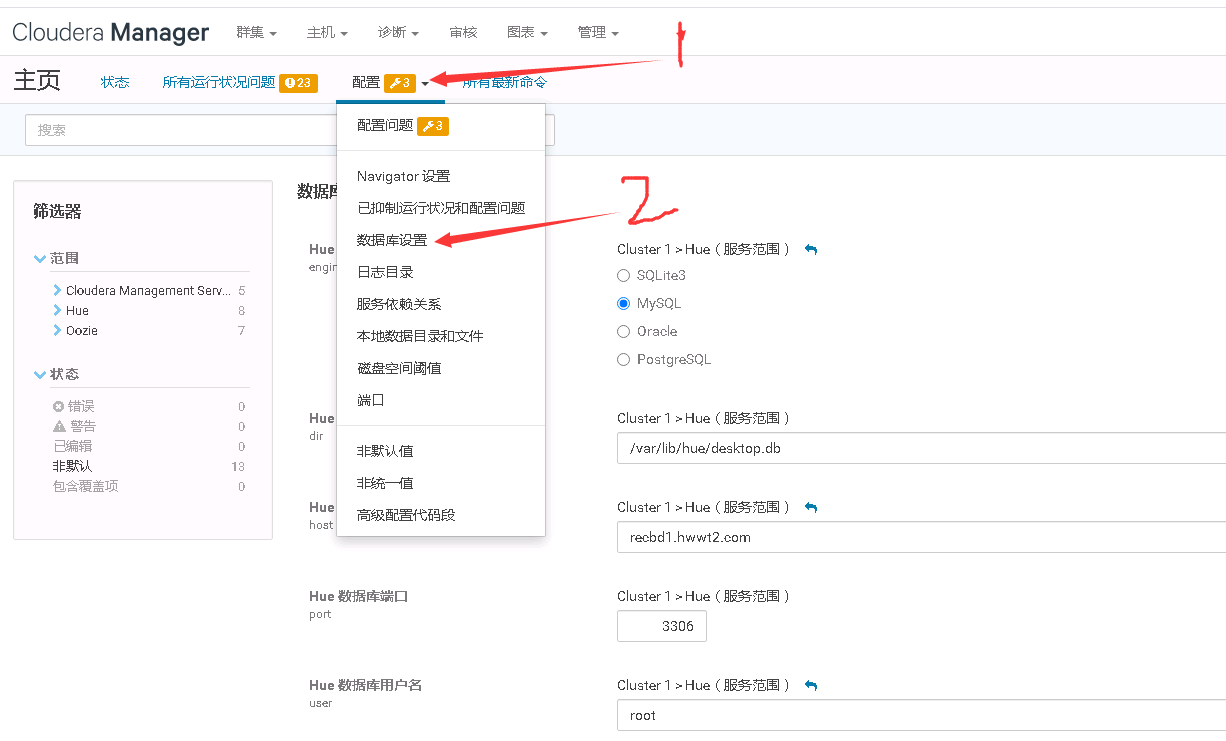The width and height of the screenshot is (1226, 741).
Task: Choose 日志目录 from the menu
Action: (x=385, y=272)
